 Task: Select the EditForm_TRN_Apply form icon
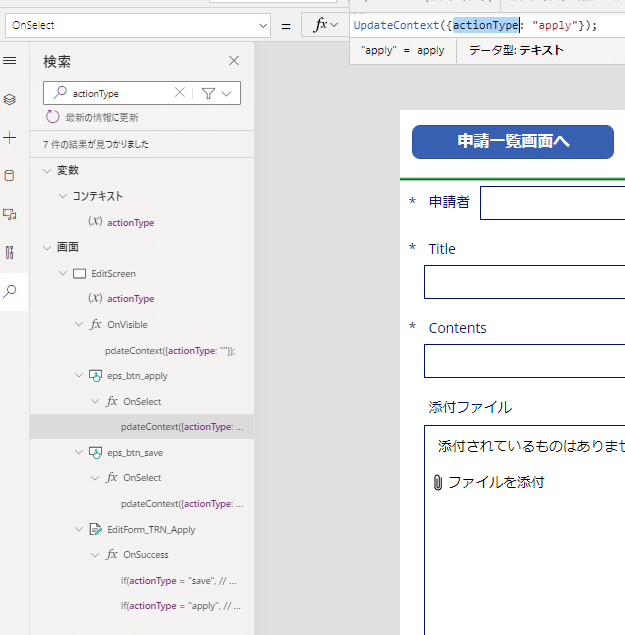pos(96,529)
